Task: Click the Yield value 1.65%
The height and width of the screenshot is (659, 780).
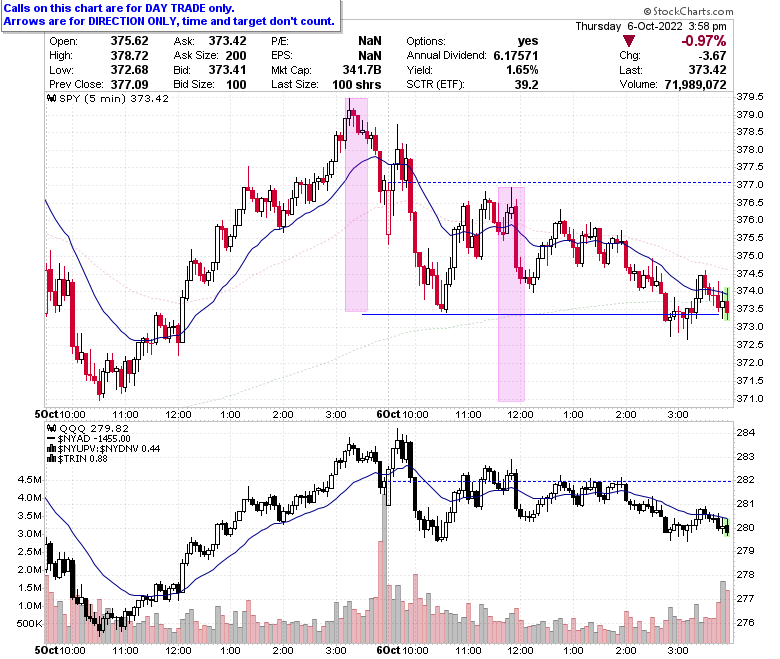Action: [522, 70]
